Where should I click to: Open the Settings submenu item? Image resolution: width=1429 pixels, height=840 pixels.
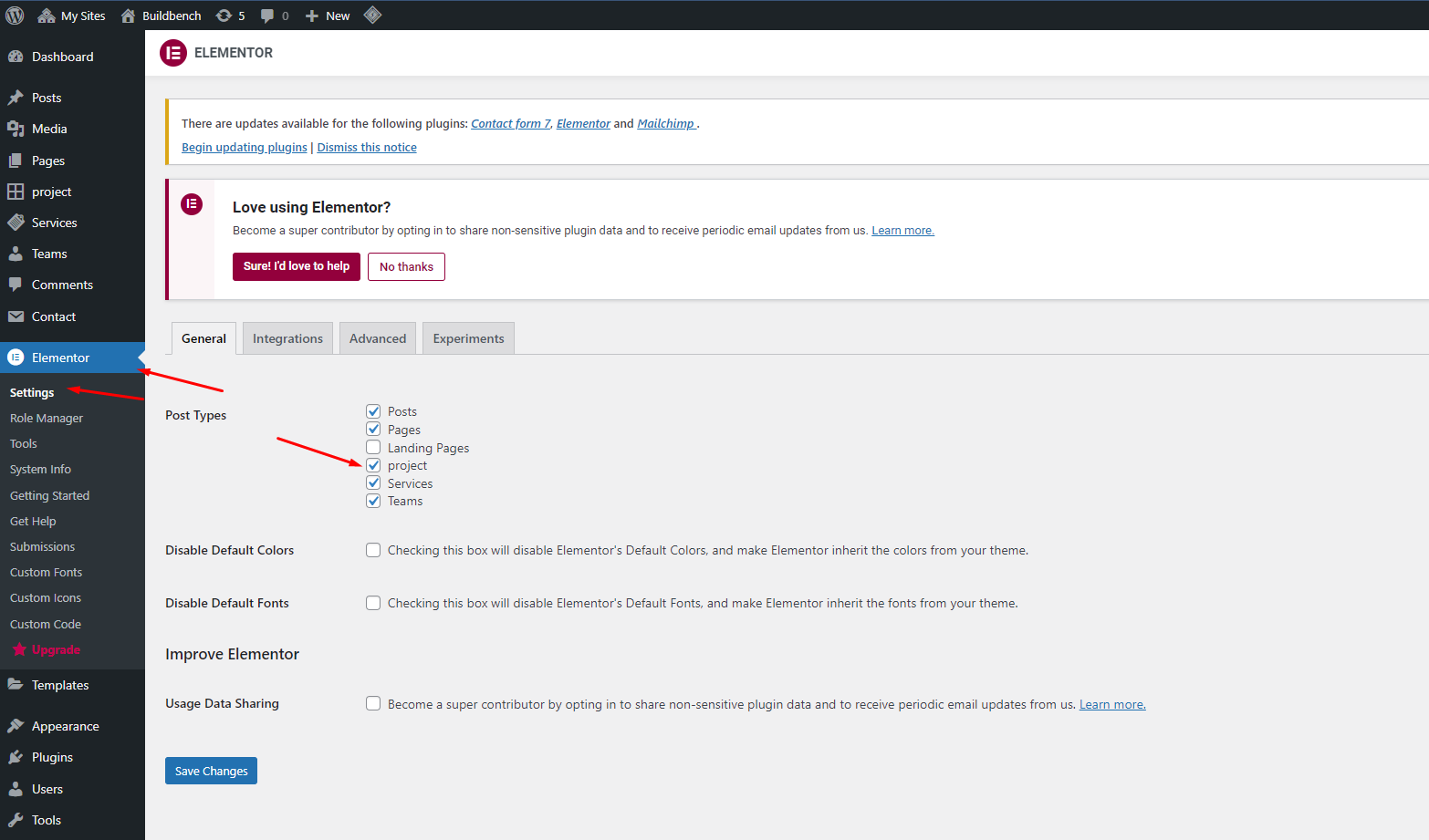[32, 392]
